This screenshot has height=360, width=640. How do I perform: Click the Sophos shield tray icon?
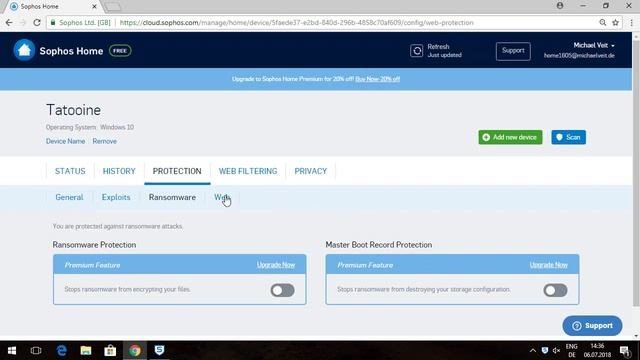tap(545, 351)
